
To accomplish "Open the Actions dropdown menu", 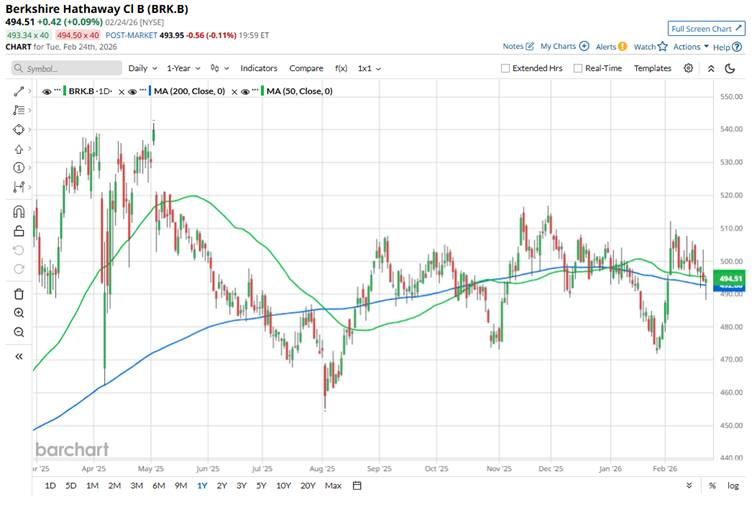I will [689, 47].
